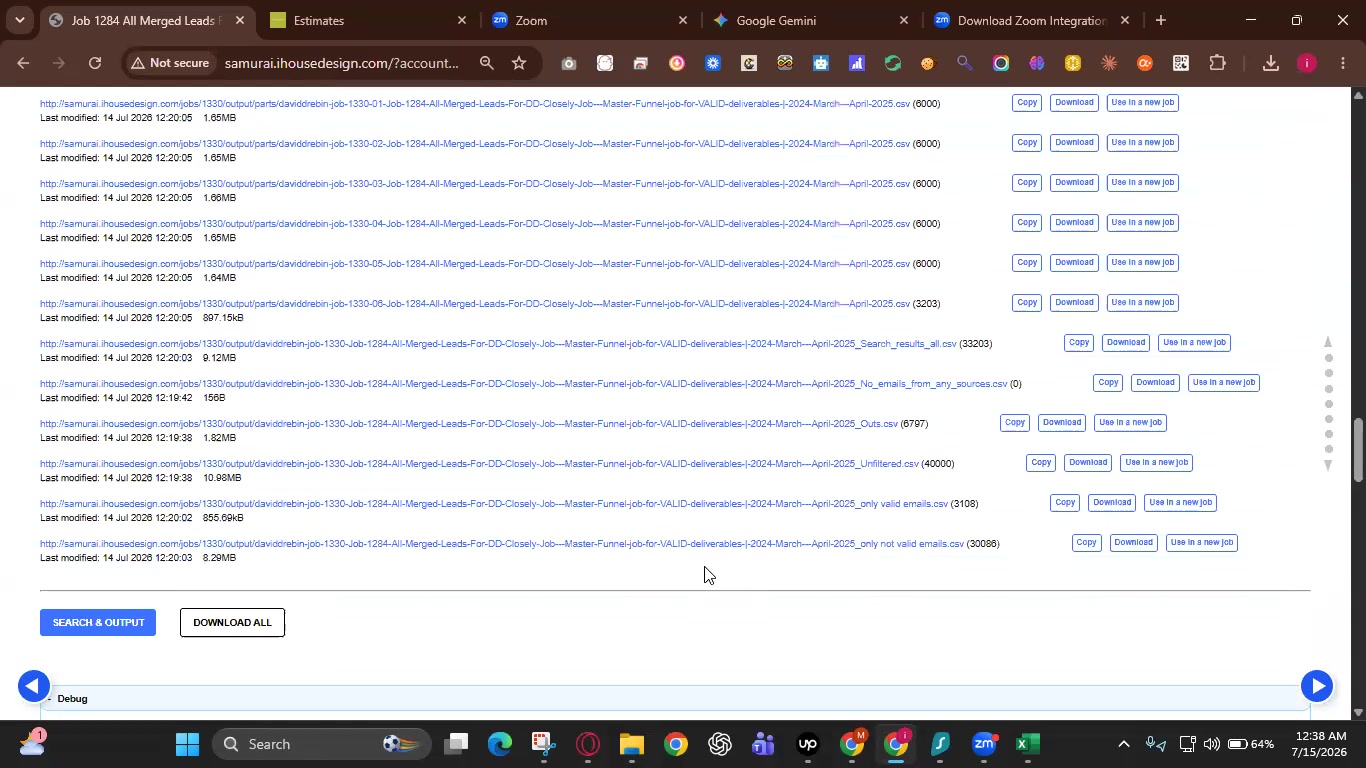Open Microsoft Teams from the taskbar
1366x768 pixels.
pos(764,744)
